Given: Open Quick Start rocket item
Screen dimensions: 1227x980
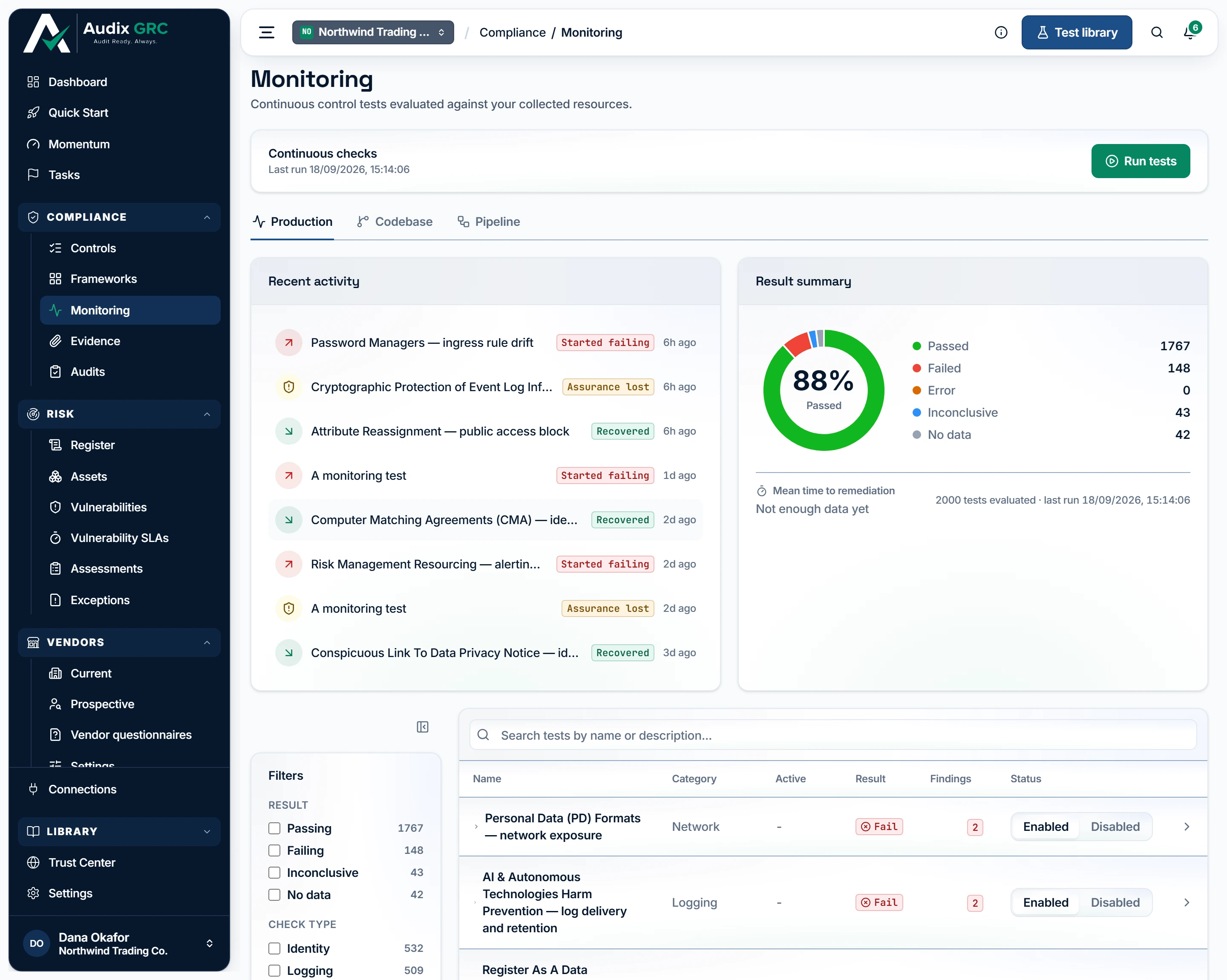Looking at the screenshot, I should pos(119,112).
